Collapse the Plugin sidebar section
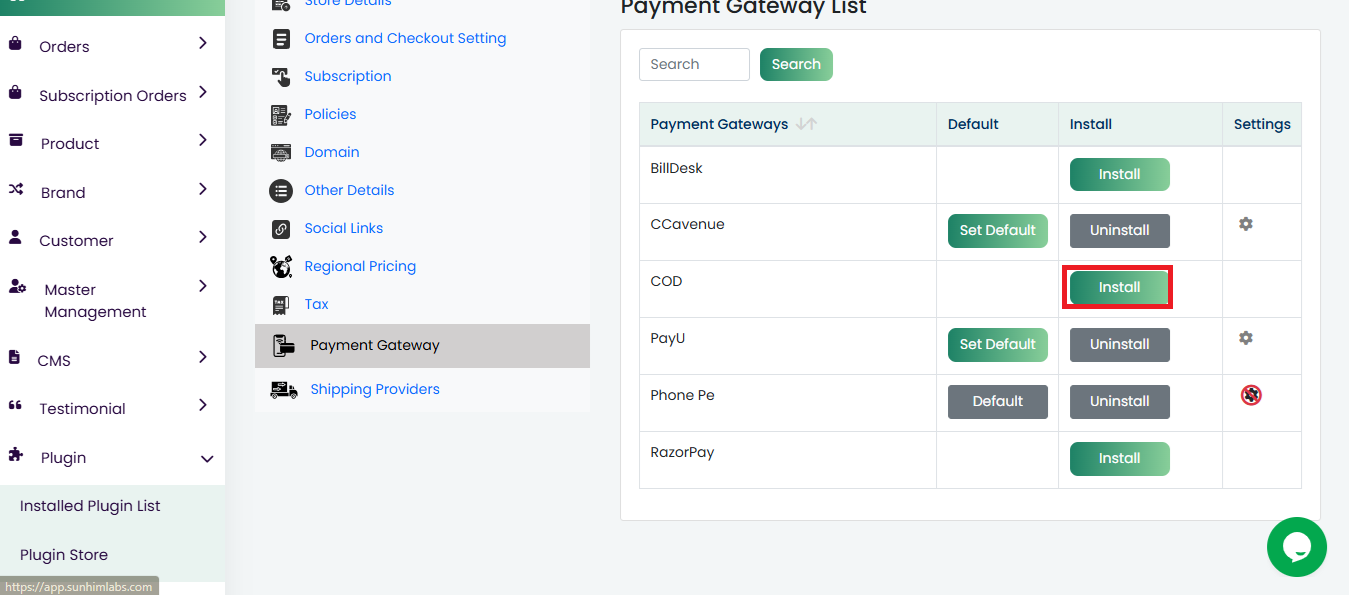1350x599 pixels. 207,459
